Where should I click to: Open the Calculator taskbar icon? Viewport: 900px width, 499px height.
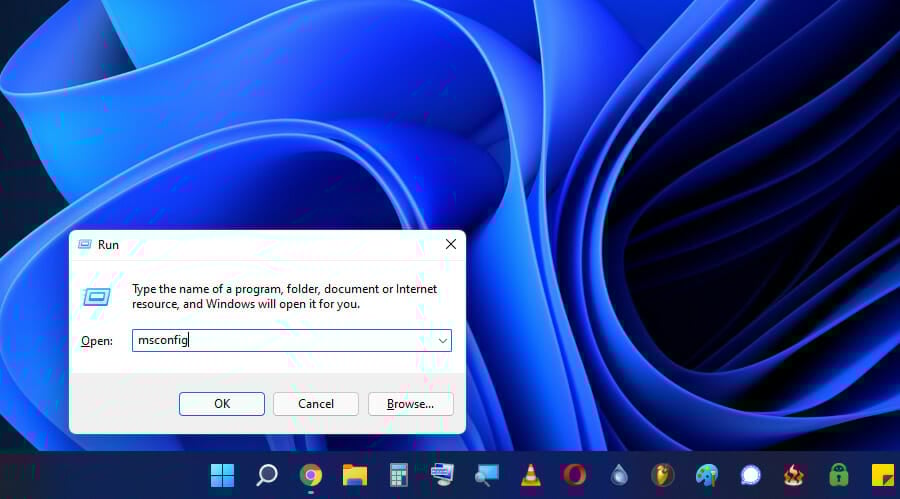click(x=398, y=475)
